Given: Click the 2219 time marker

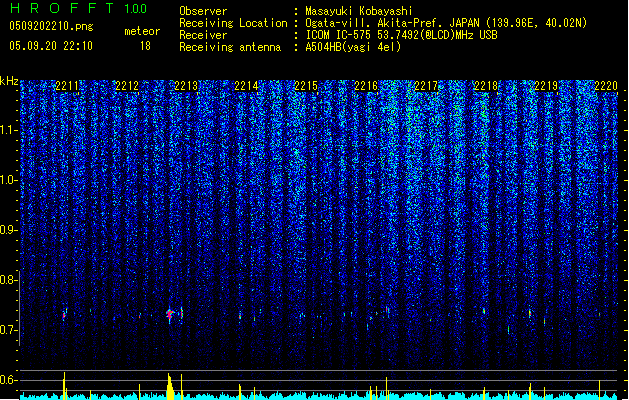Looking at the screenshot, I should 546,86.
